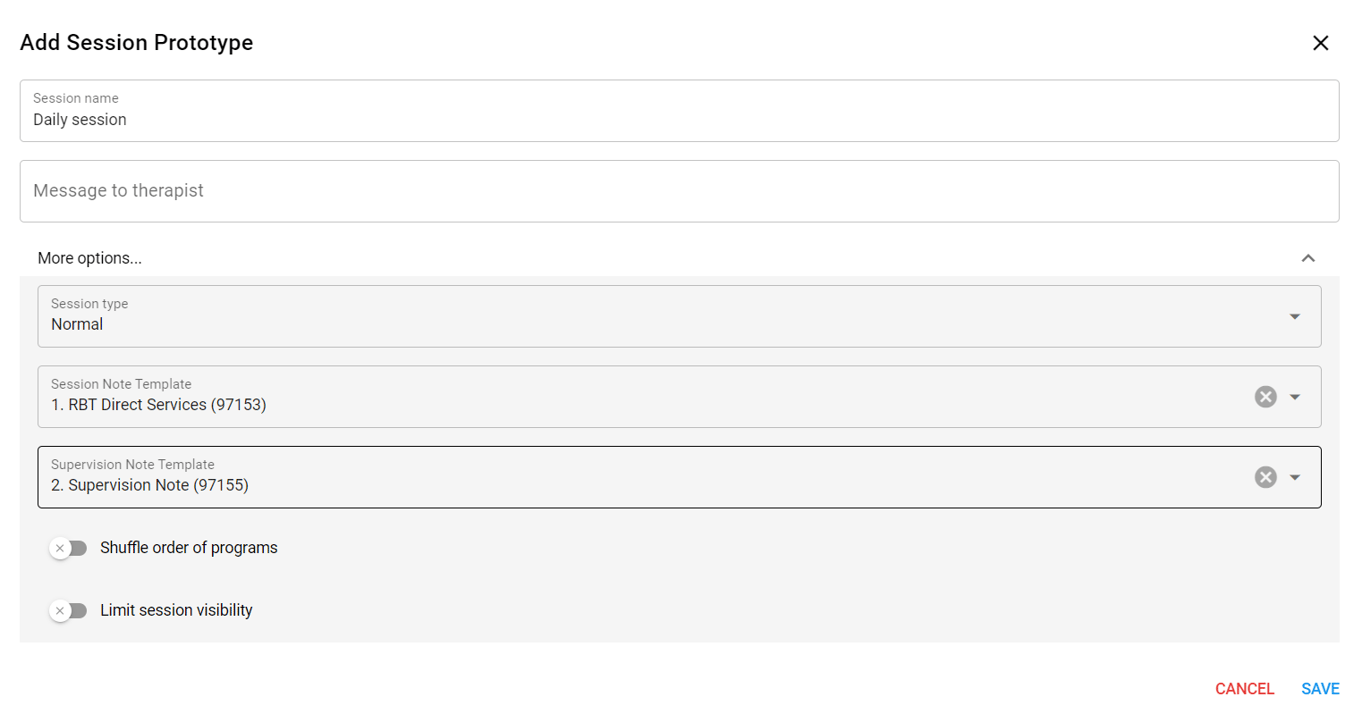The width and height of the screenshot is (1362, 722).
Task: Collapse options using the chevron-up icon
Action: [1307, 258]
